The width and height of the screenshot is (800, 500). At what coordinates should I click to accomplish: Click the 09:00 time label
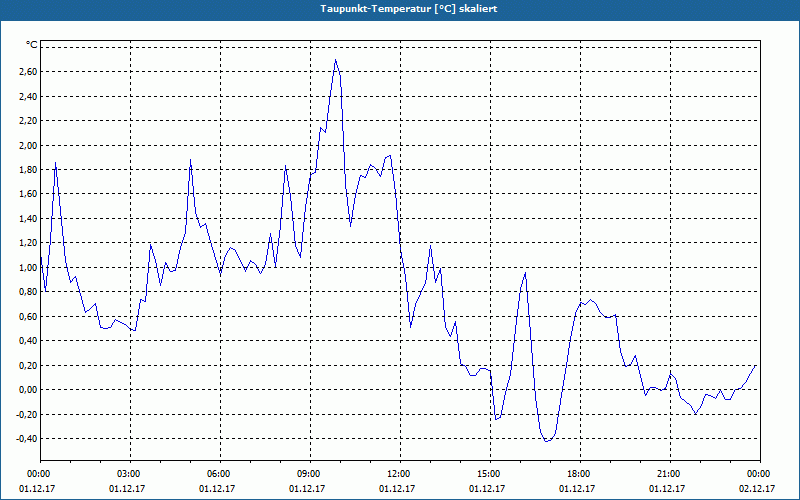[310, 474]
